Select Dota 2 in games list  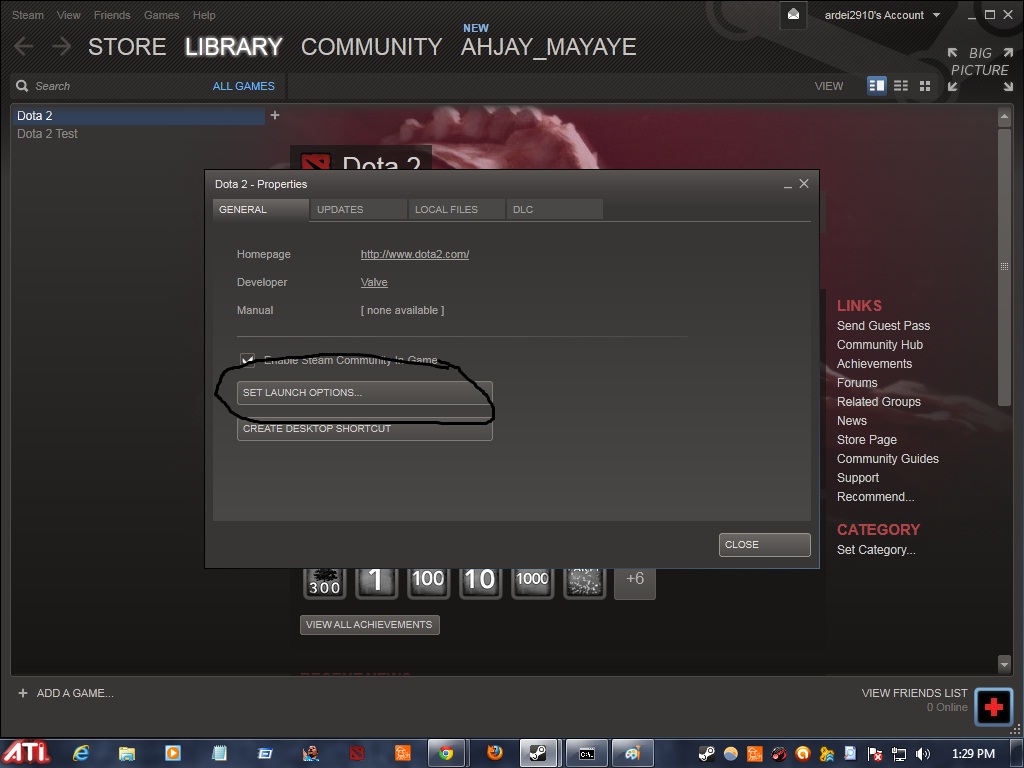point(139,116)
